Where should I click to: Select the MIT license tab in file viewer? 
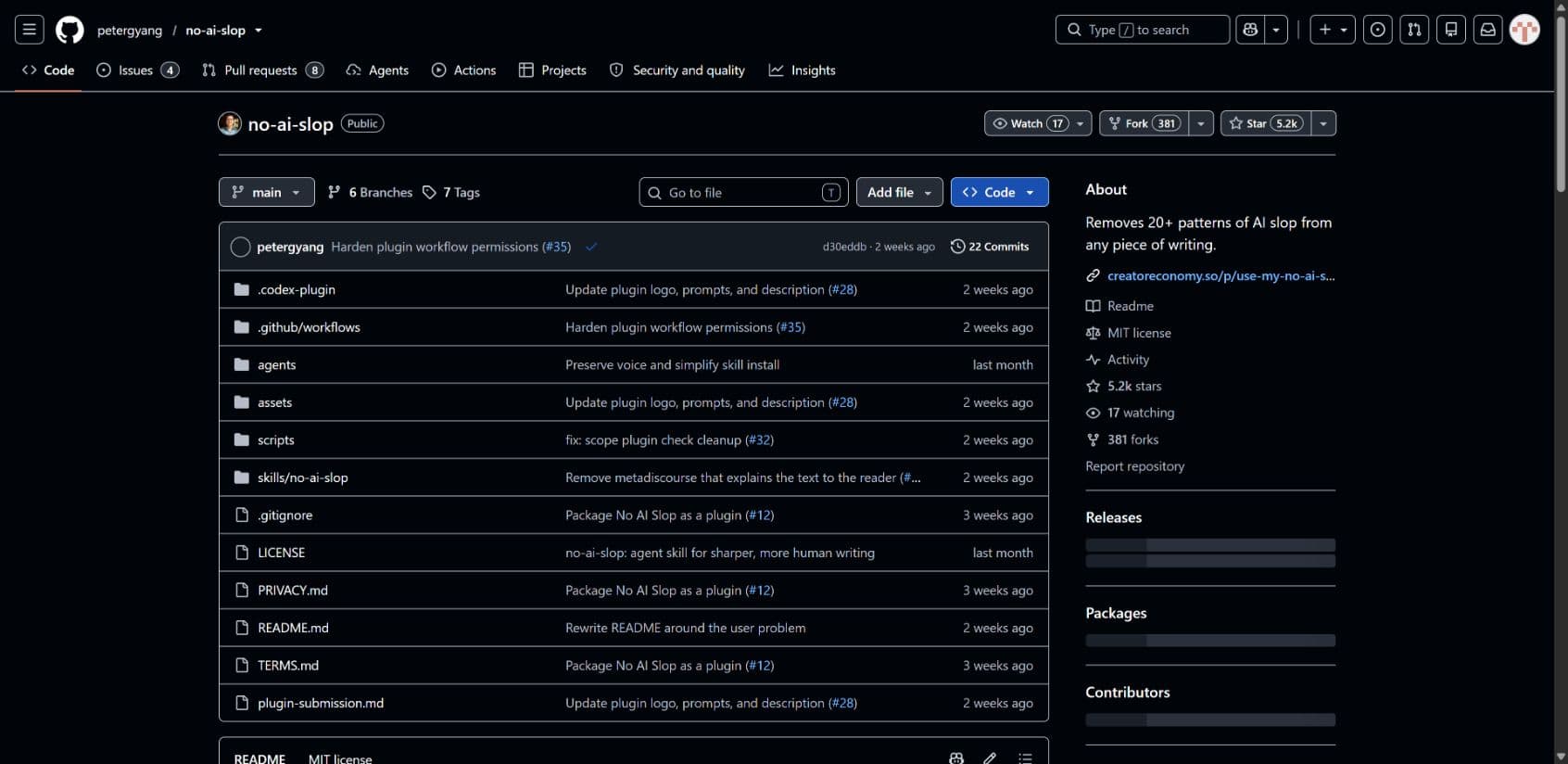[x=340, y=758]
